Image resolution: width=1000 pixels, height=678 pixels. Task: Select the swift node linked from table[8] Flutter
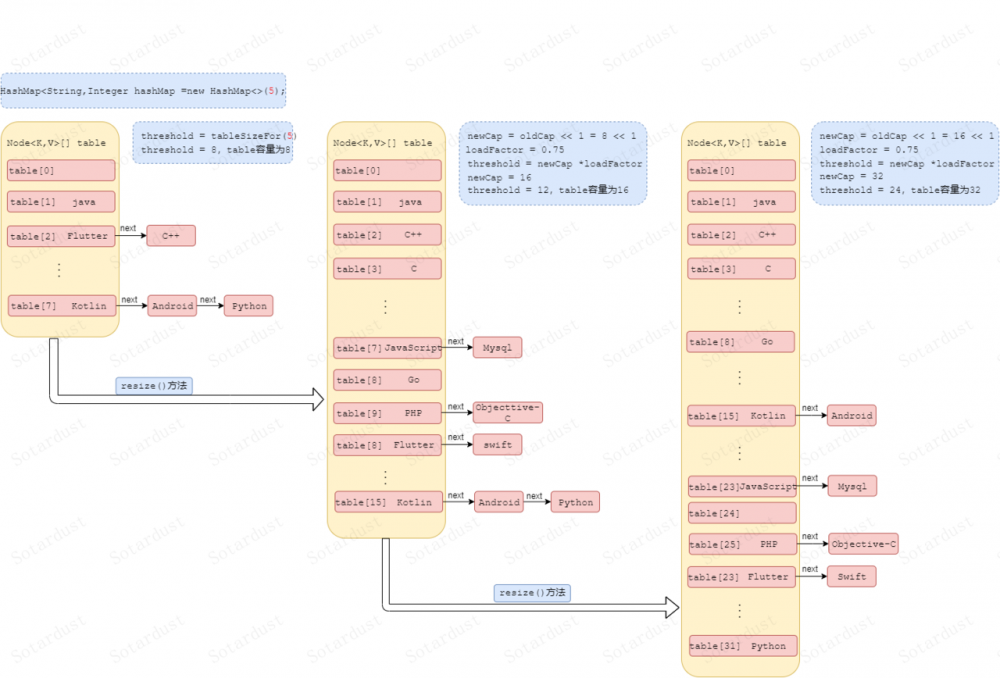(497, 445)
